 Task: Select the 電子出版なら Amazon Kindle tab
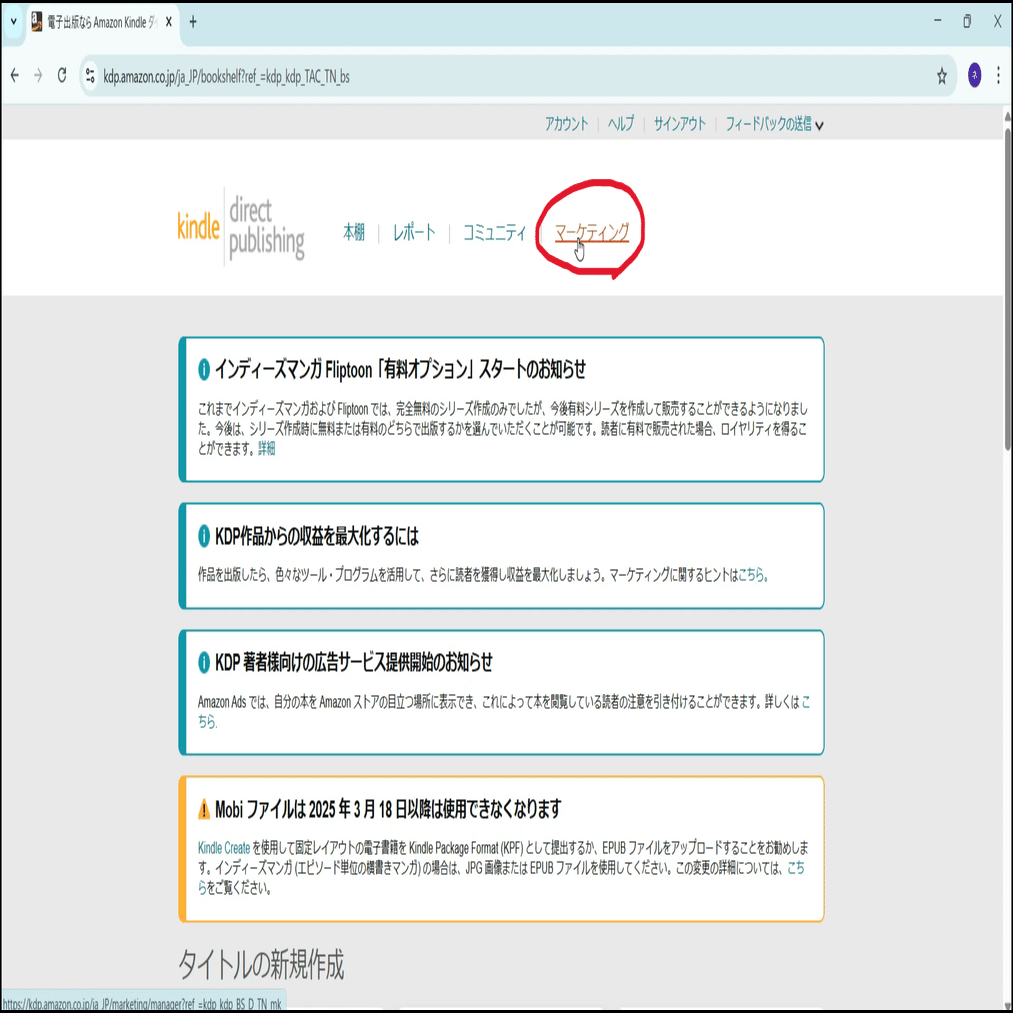click(x=102, y=23)
